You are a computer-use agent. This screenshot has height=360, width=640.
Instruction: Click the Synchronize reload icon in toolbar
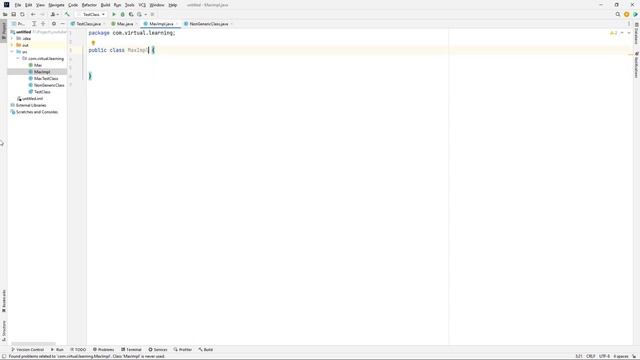(x=22, y=14)
